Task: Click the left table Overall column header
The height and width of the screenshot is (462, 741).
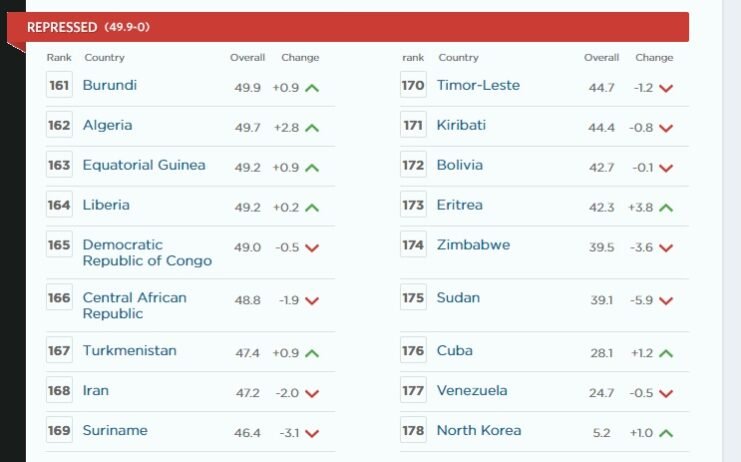Action: click(247, 58)
